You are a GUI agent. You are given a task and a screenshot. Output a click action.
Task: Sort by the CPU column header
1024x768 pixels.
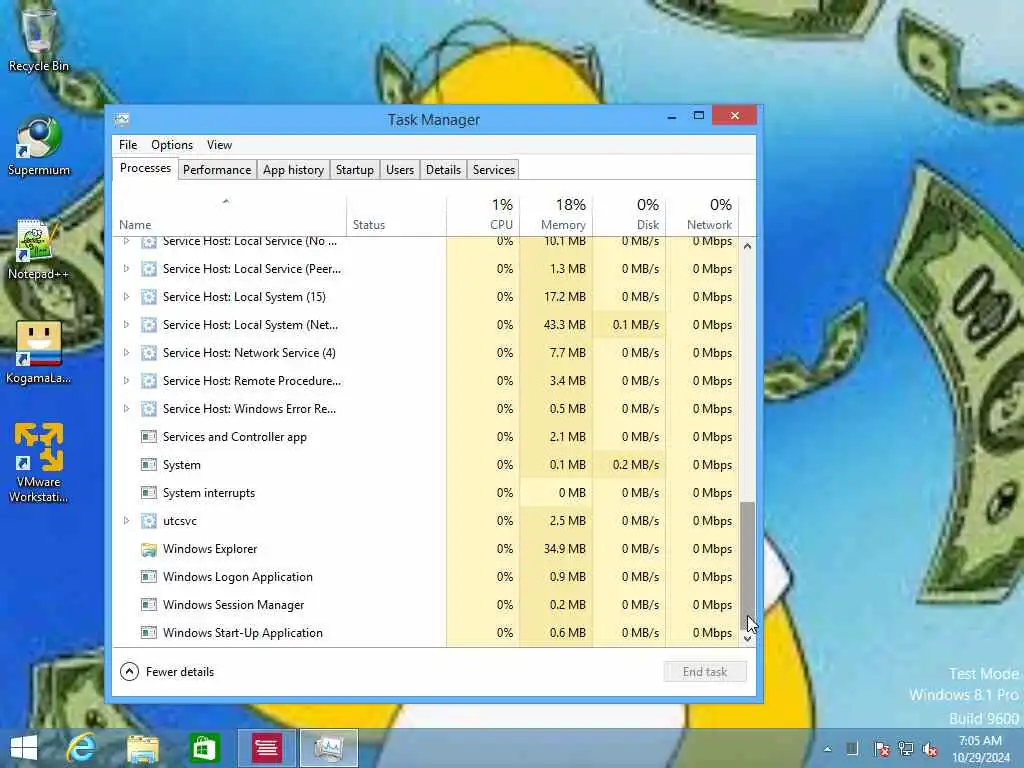[x=483, y=214]
